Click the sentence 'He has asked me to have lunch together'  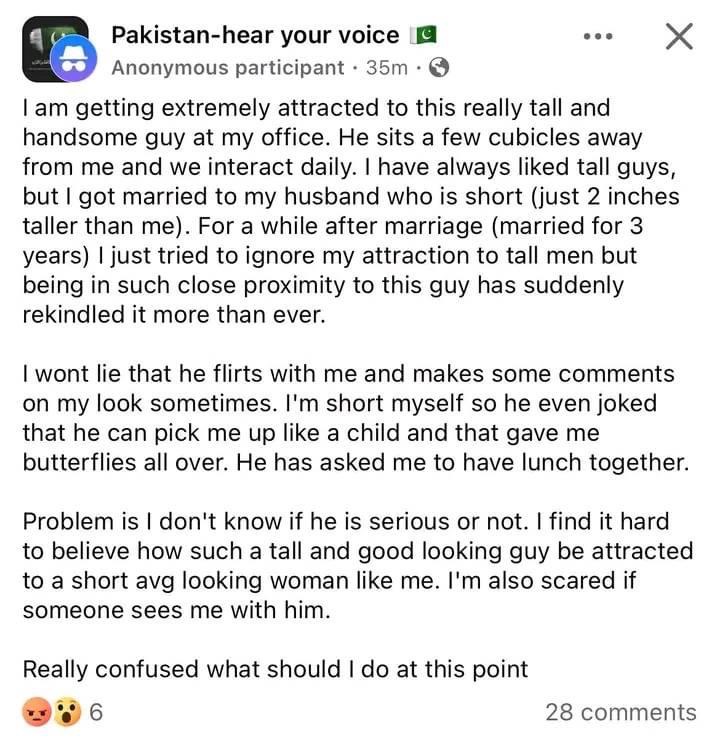[x=470, y=463]
